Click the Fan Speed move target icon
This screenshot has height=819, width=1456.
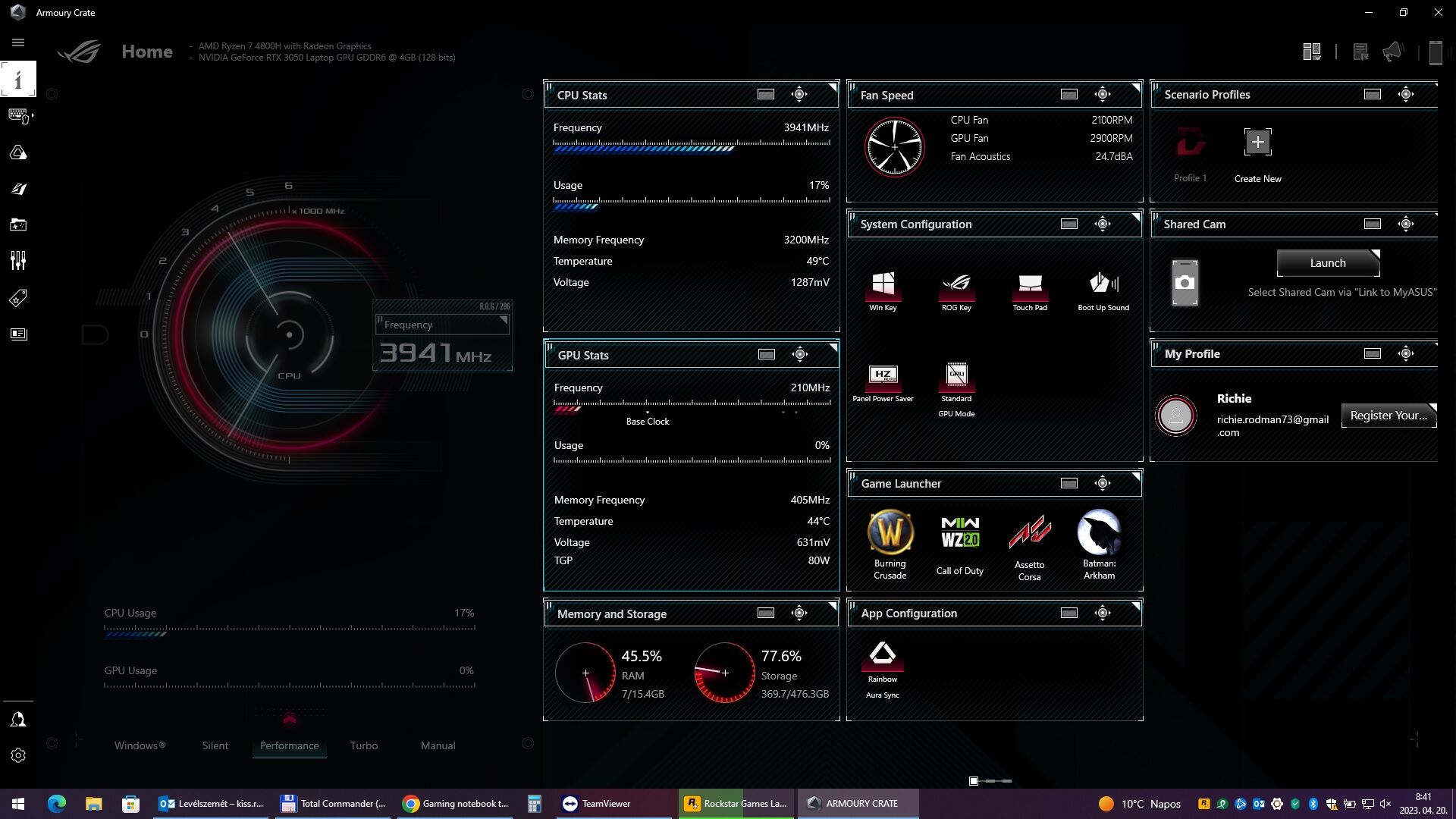pyautogui.click(x=1103, y=95)
